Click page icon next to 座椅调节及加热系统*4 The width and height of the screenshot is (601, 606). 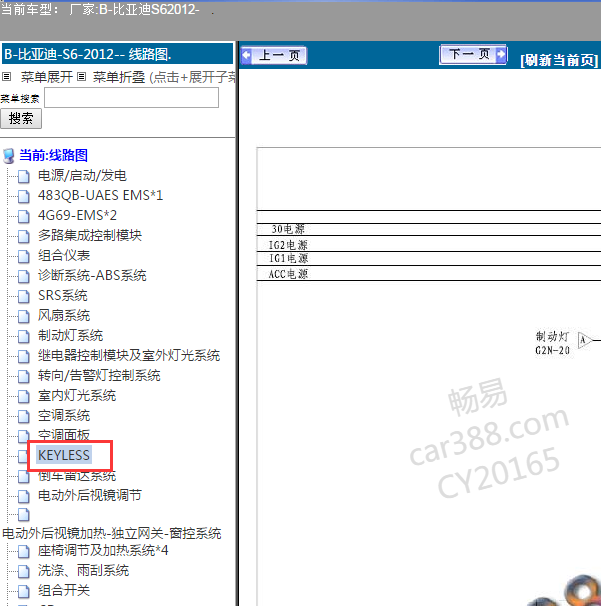pyautogui.click(x=24, y=552)
